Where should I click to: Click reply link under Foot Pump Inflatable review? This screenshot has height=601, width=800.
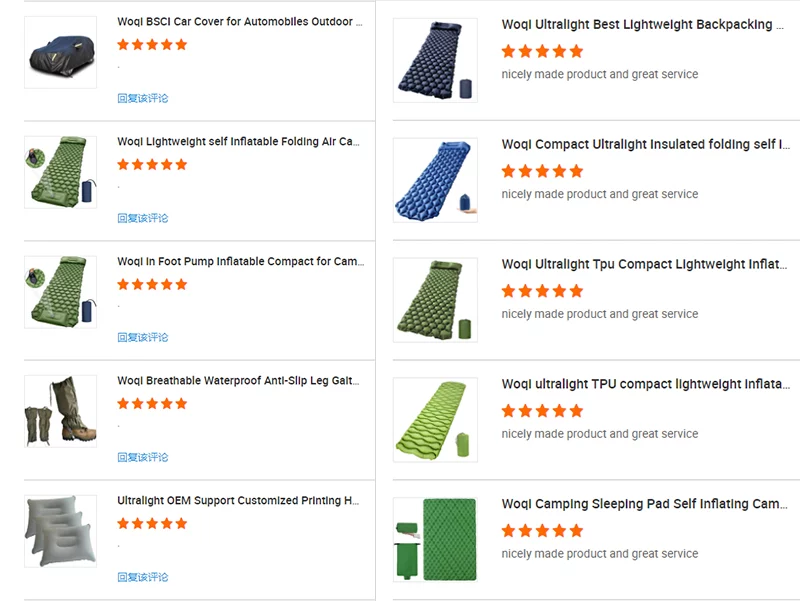[143, 337]
